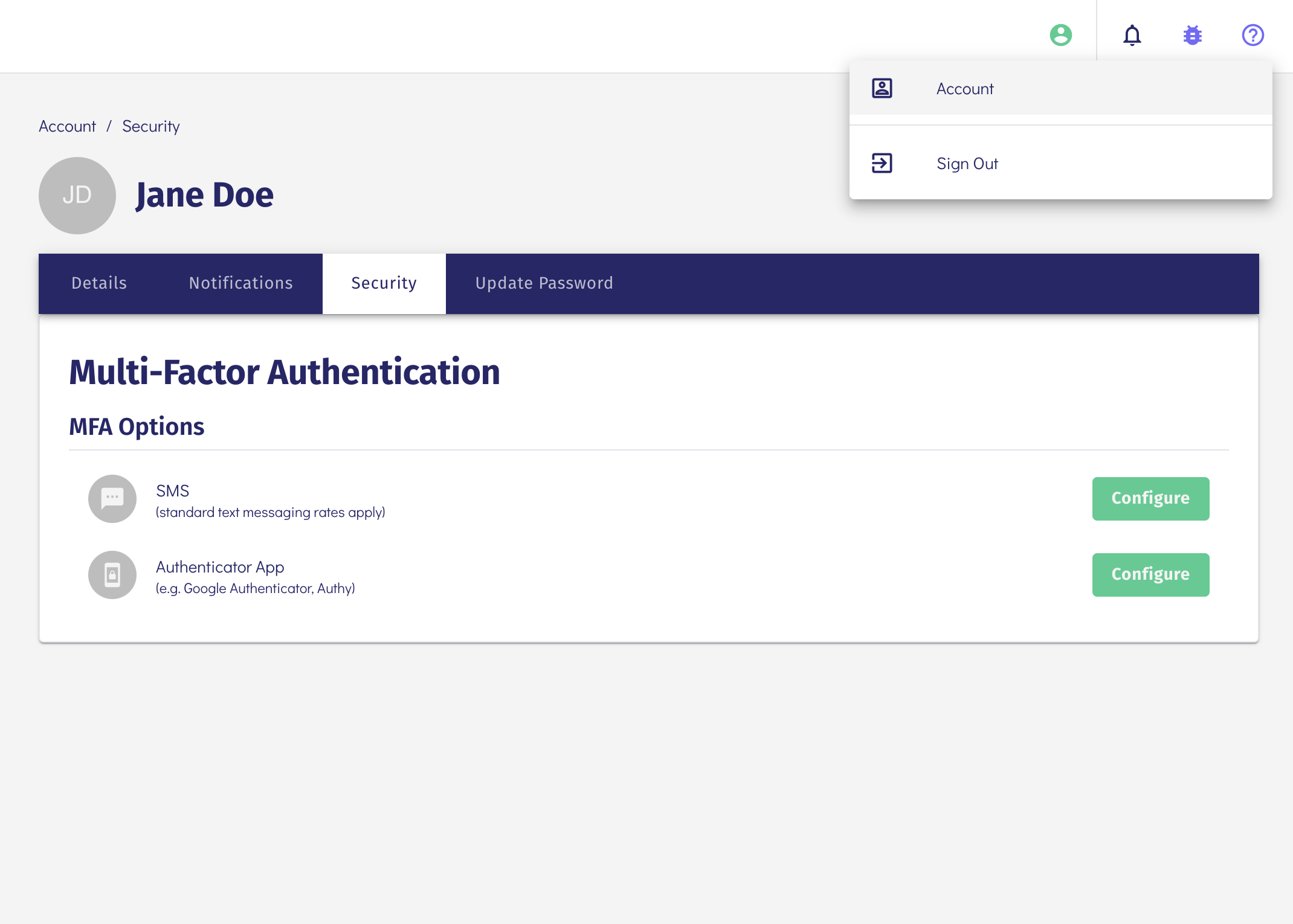Click the Sign Out arrow icon
Screen dimensions: 1293x924
(882, 163)
